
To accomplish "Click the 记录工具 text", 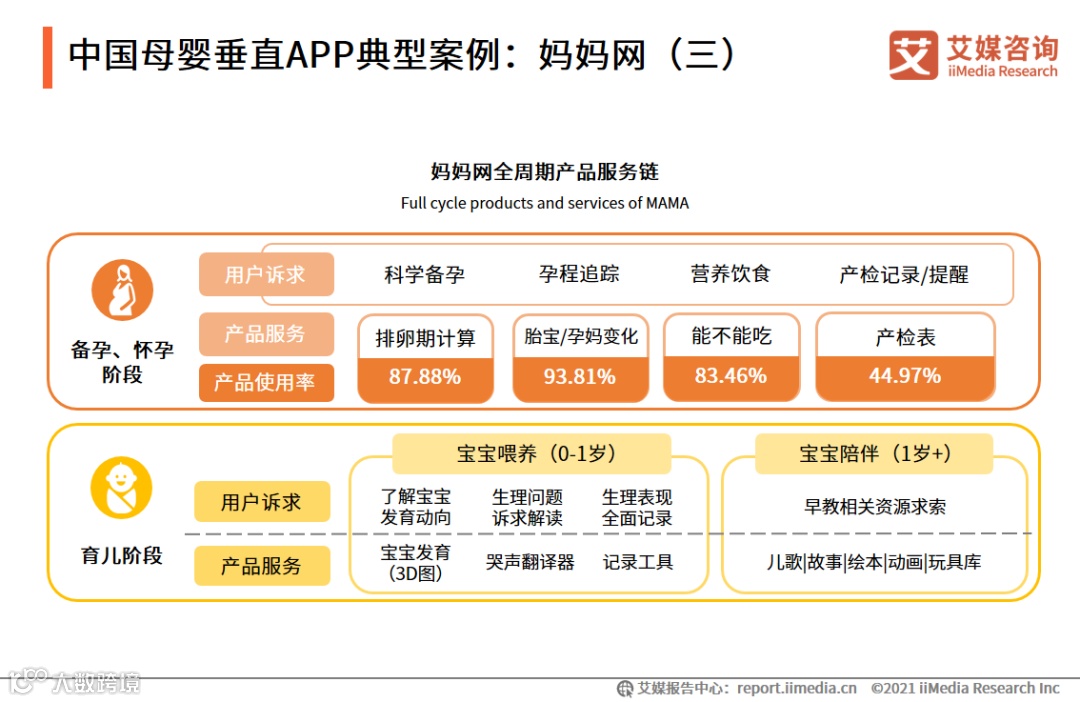I will tap(638, 562).
